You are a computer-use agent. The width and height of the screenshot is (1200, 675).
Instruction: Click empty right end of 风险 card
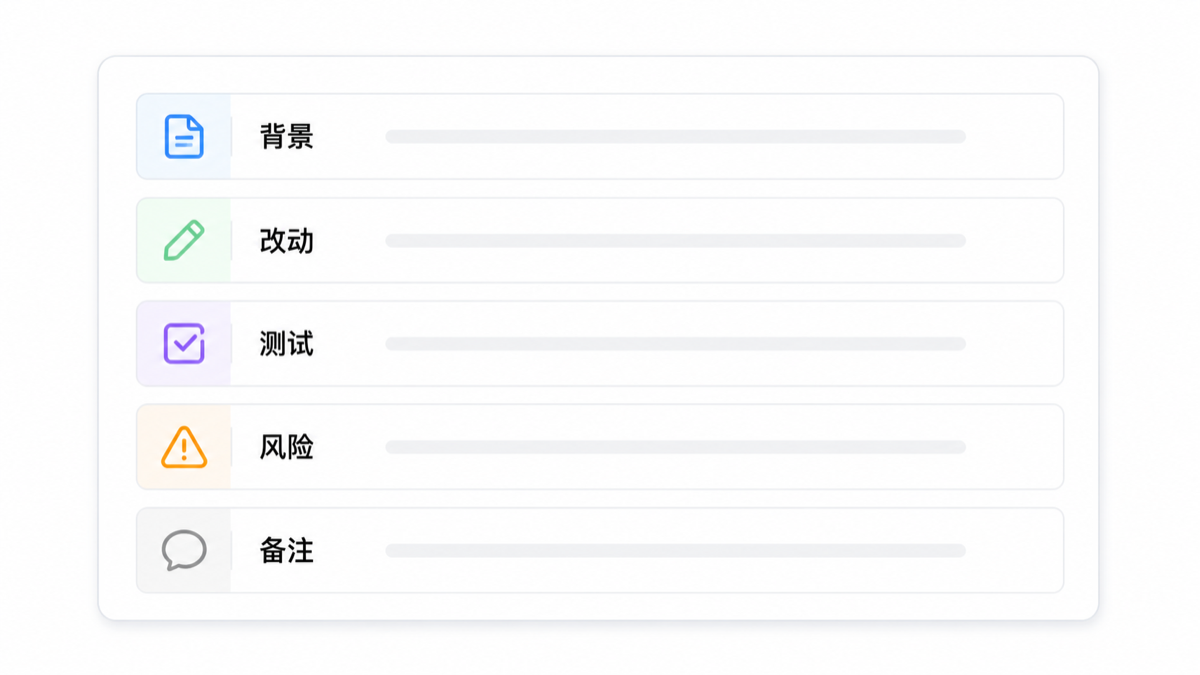(1014, 447)
